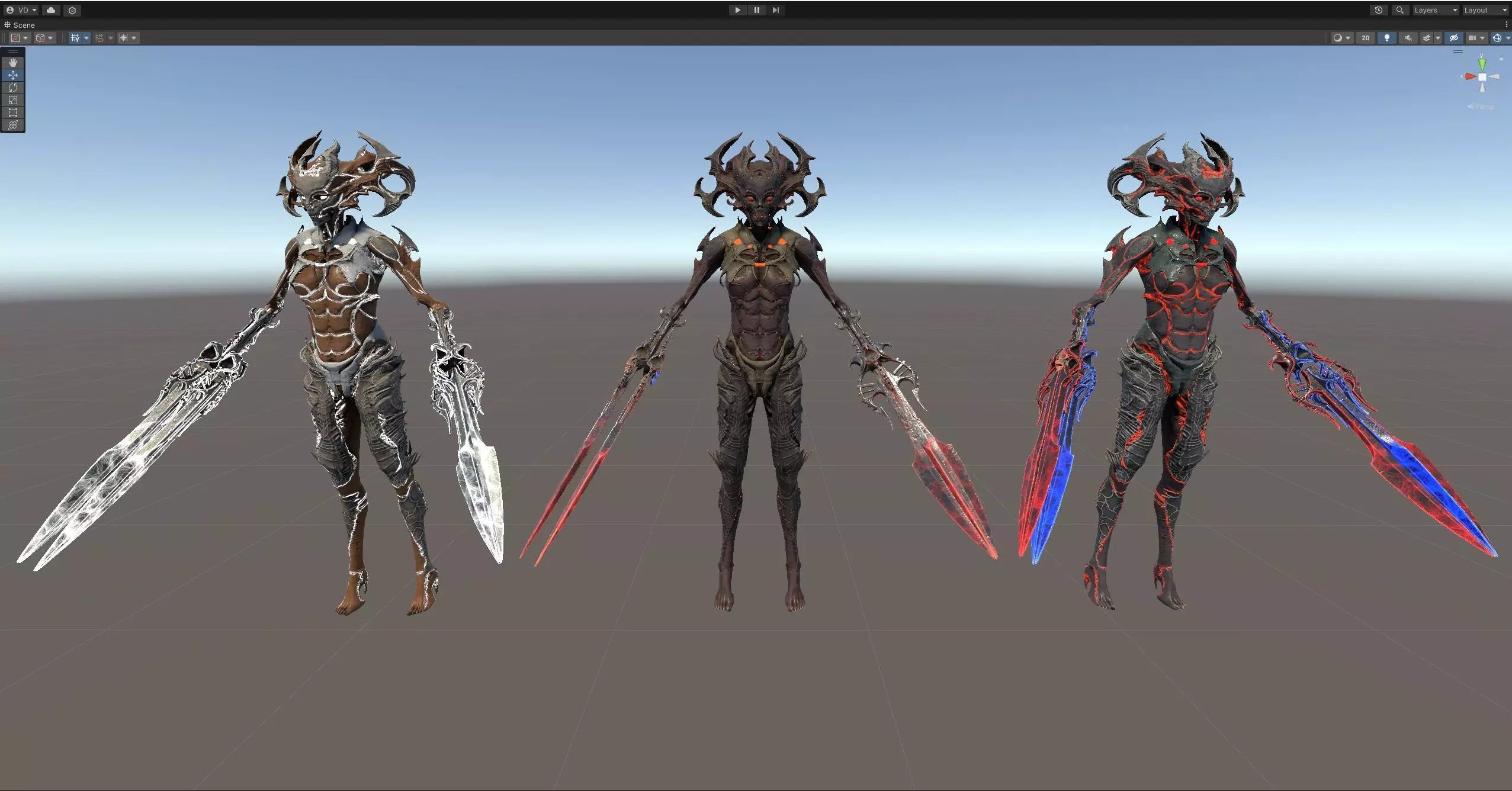Click the VD account avatar icon

[x=9, y=10]
